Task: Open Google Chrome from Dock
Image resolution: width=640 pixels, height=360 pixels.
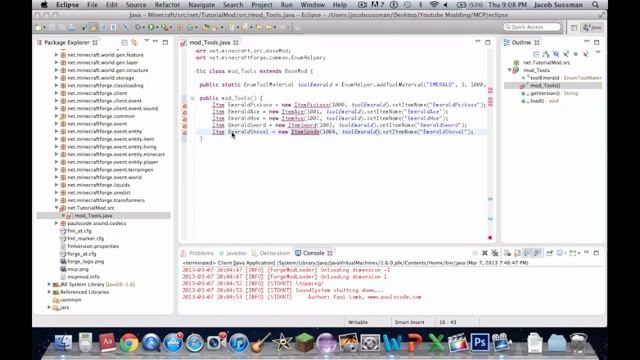Action: [129, 343]
